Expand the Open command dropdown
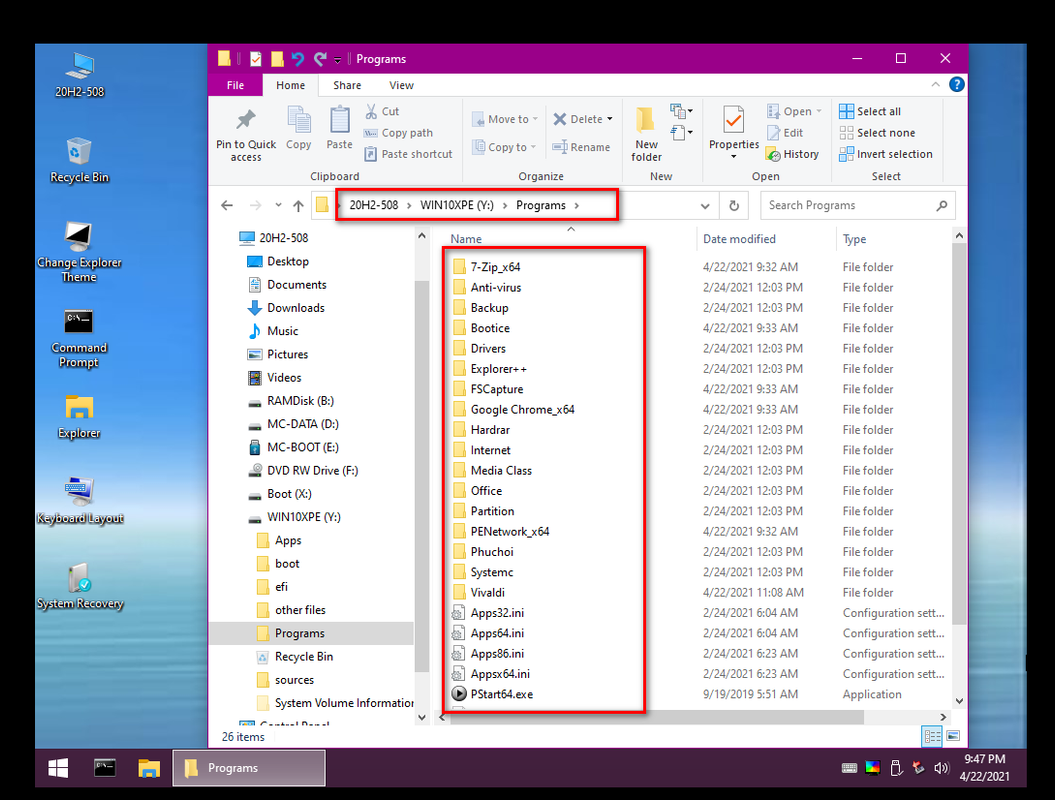1055x800 pixels. (x=819, y=112)
